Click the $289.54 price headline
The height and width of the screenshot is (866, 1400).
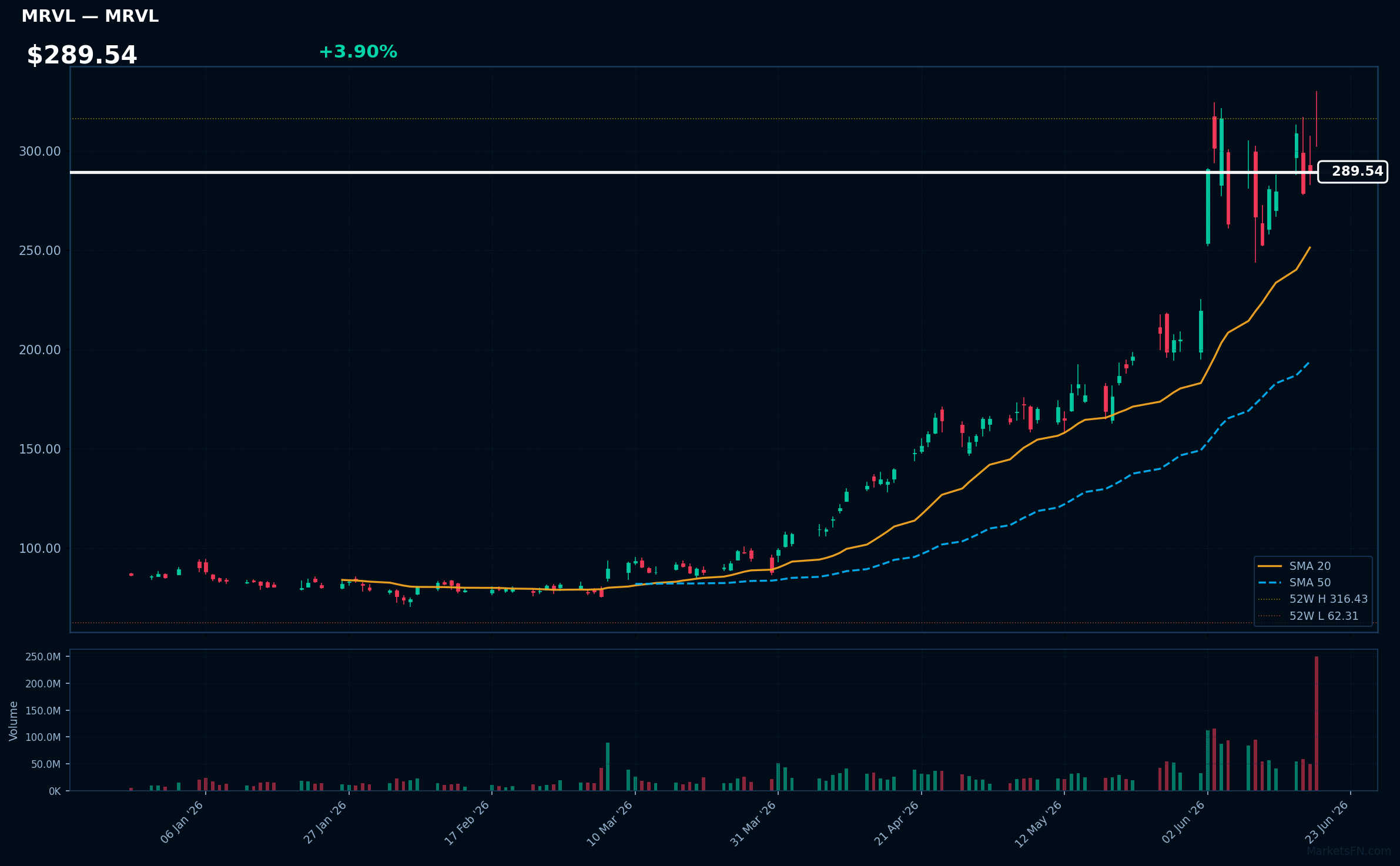(82, 55)
